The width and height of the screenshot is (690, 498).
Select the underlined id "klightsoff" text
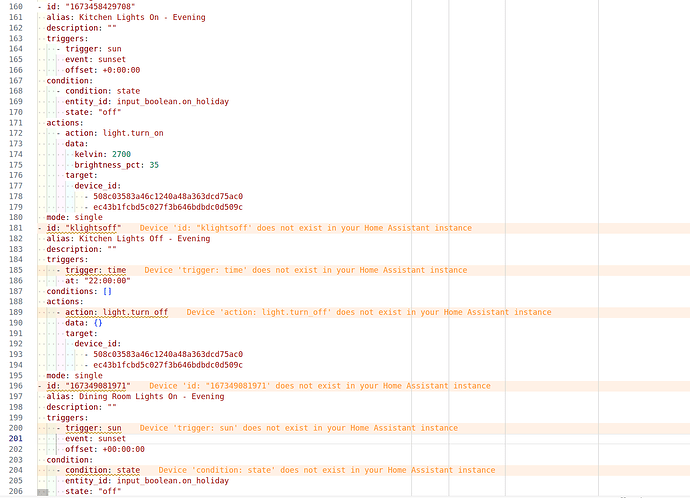tap(84, 228)
